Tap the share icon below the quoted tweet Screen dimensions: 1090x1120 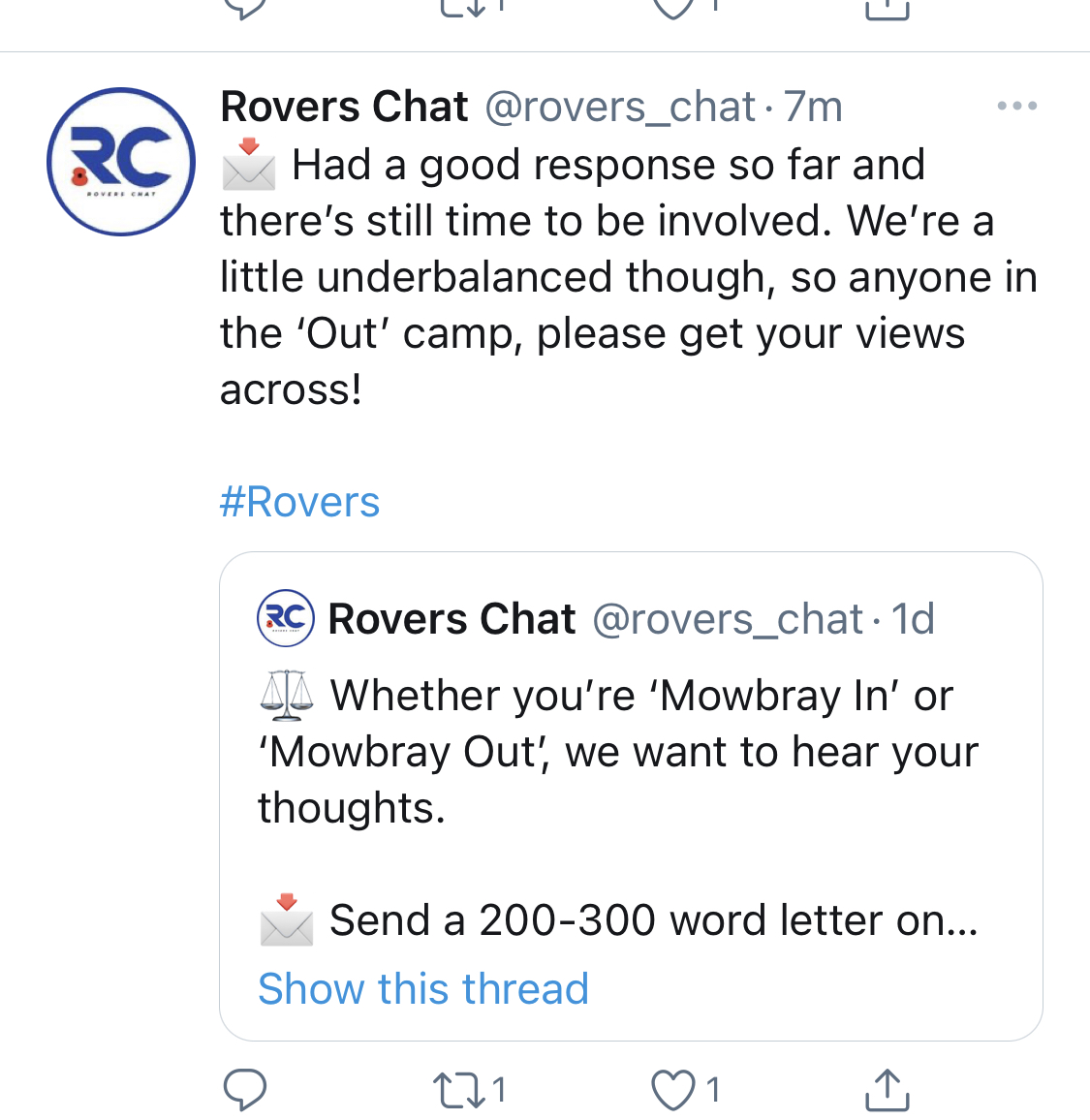click(x=887, y=1090)
